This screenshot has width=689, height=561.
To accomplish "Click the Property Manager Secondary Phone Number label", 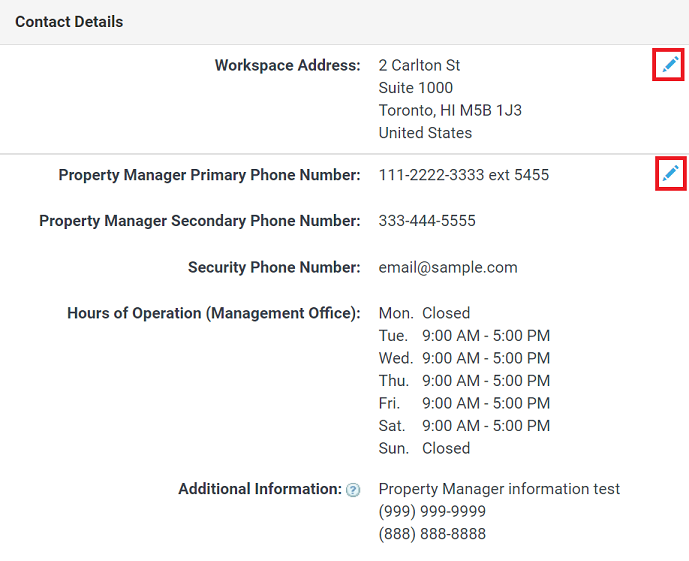I will [x=200, y=221].
